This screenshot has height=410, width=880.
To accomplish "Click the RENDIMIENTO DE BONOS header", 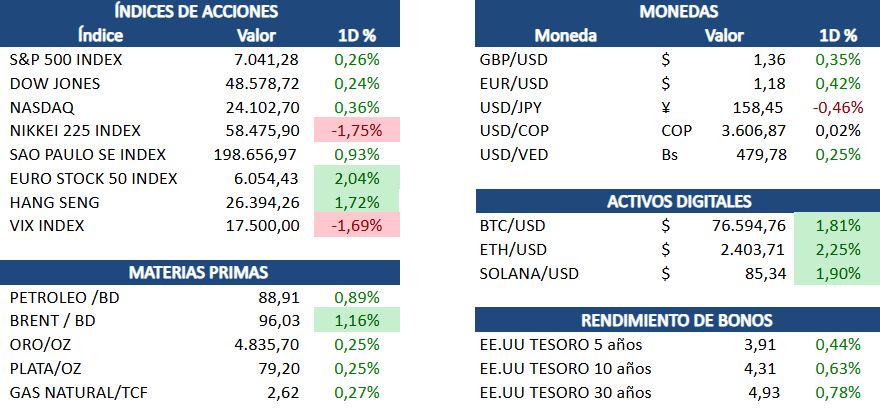I will click(677, 320).
